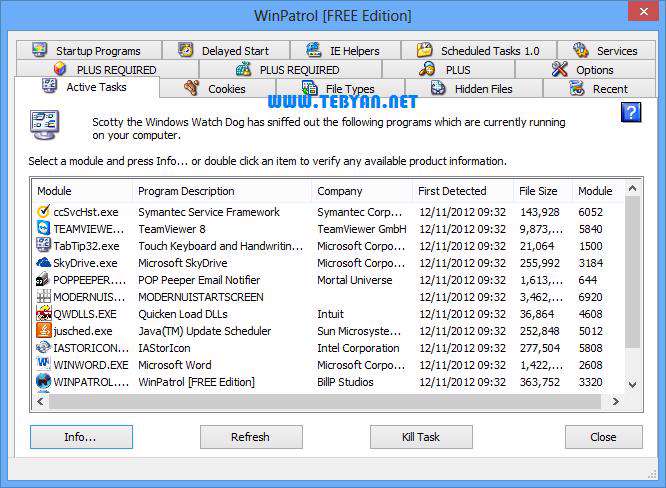Click the Hidden Files icon
This screenshot has width=666, height=488.
click(438, 88)
